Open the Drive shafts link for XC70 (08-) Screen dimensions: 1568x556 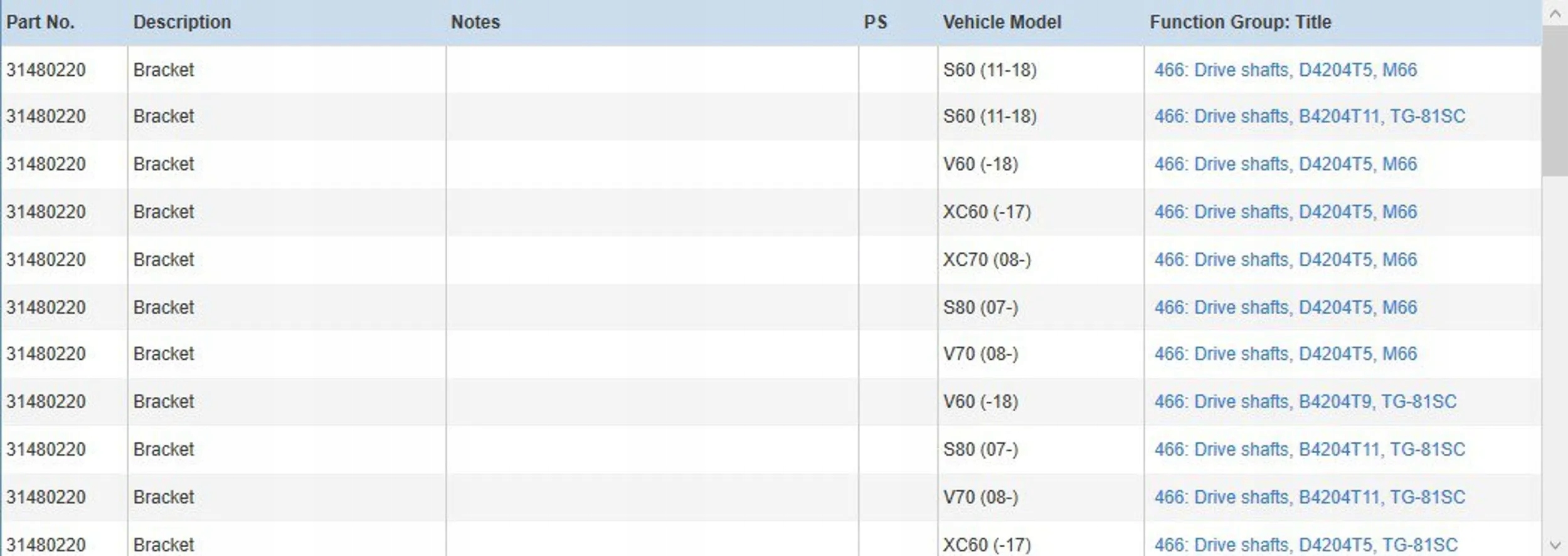coord(1285,260)
